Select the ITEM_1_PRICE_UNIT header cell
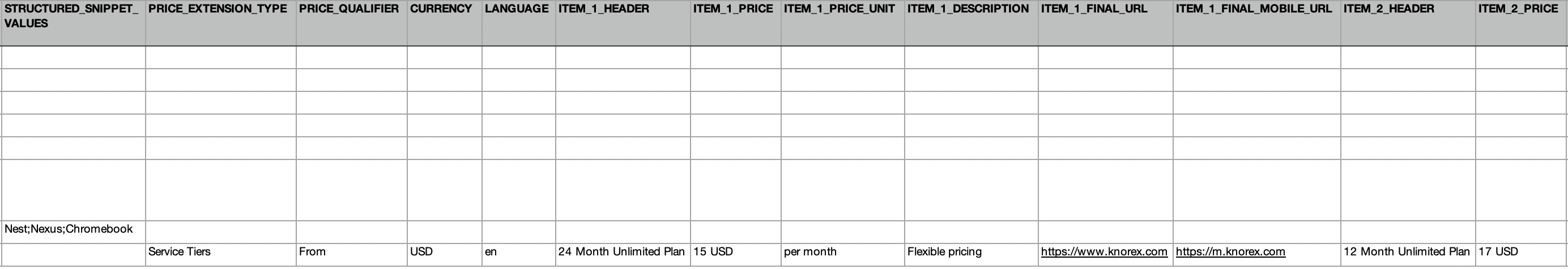 click(839, 9)
